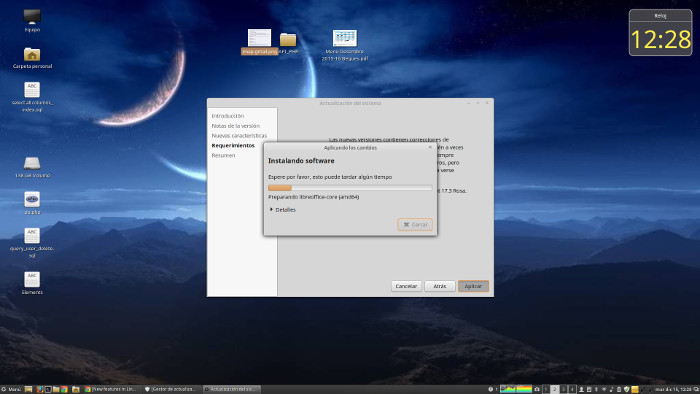Select the PHP file icon on the desktop
The image size is (700, 394).
(32, 203)
